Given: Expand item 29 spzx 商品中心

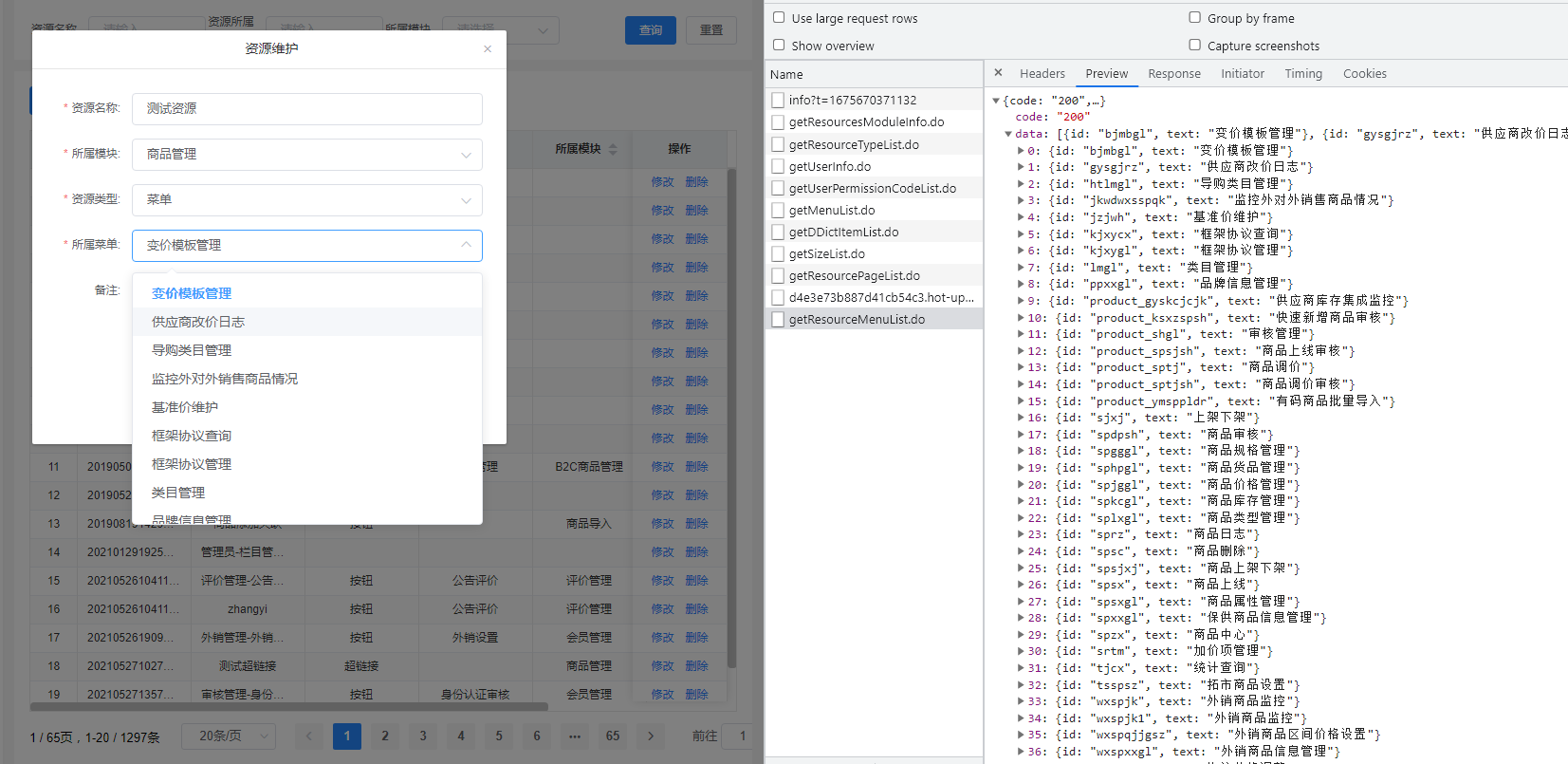Looking at the screenshot, I should pyautogui.click(x=1021, y=635).
